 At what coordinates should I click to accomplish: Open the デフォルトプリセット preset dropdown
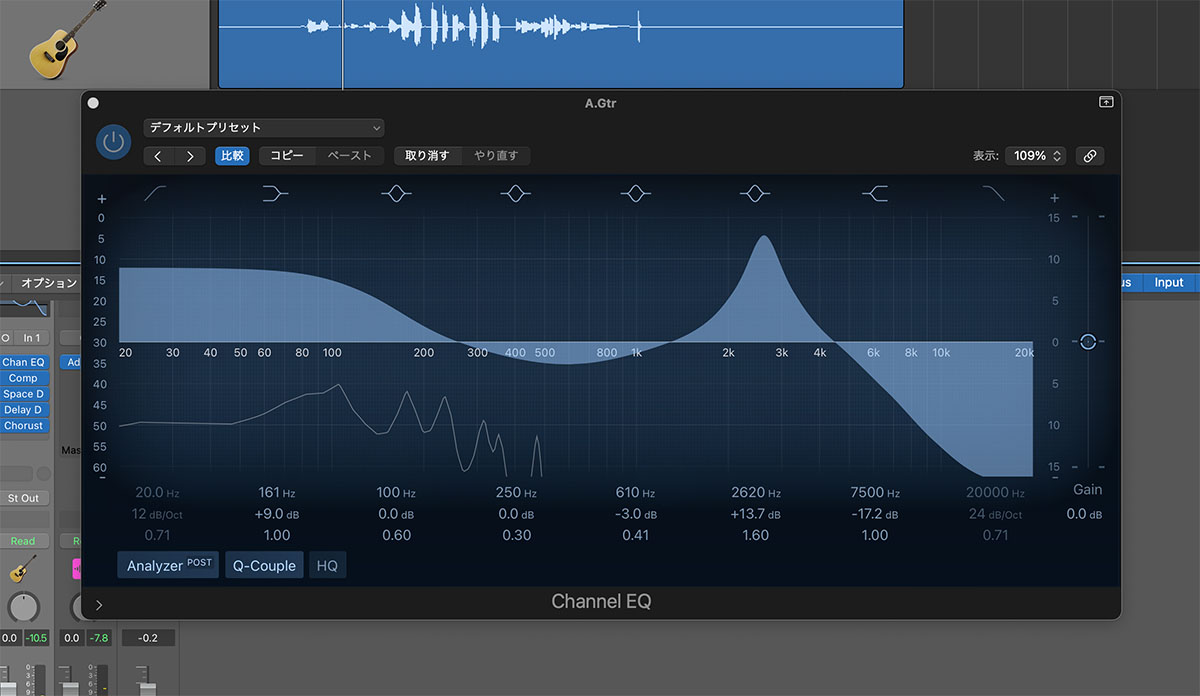(x=264, y=128)
